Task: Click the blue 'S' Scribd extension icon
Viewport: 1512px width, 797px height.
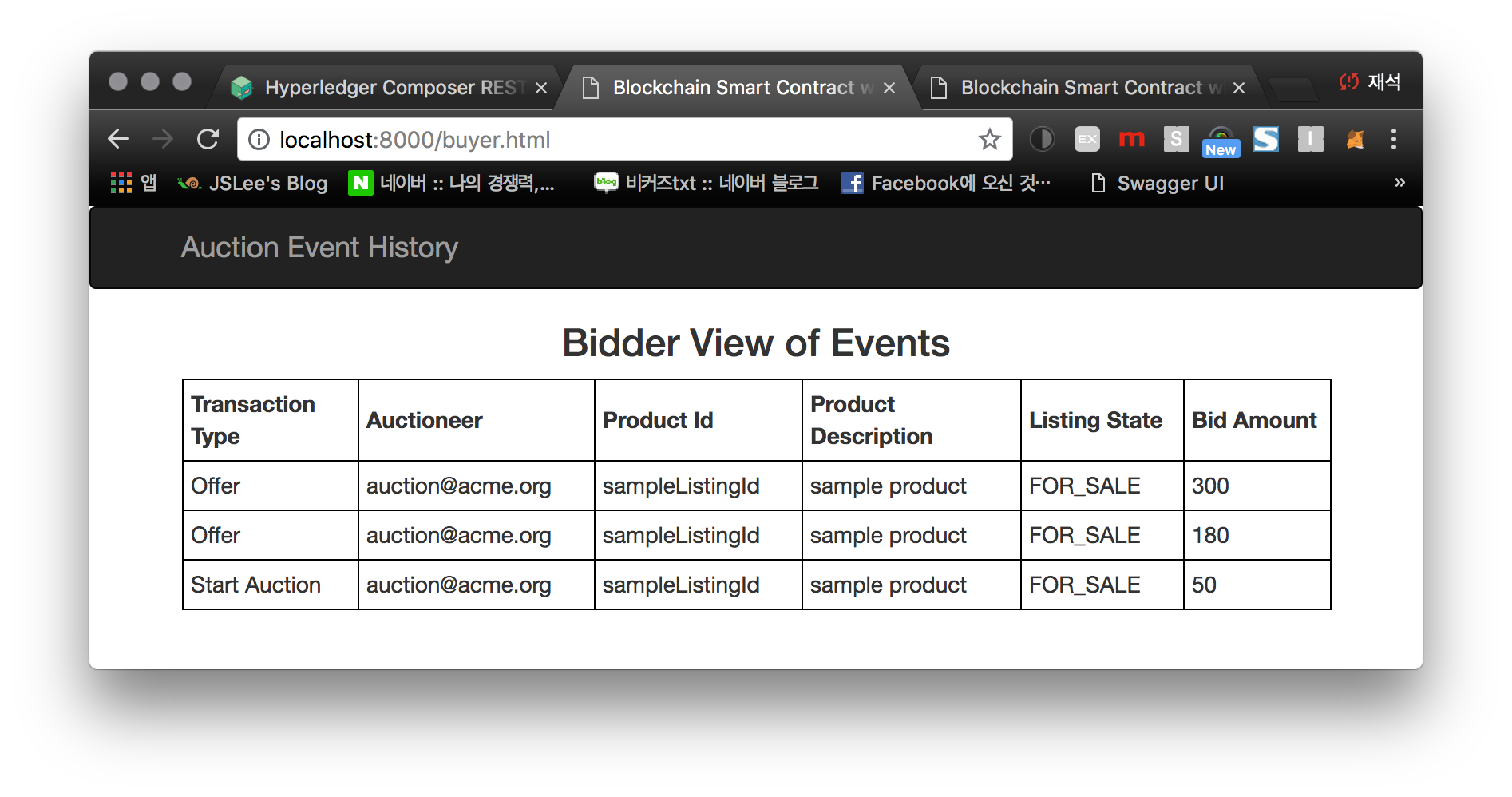Action: click(x=1265, y=138)
